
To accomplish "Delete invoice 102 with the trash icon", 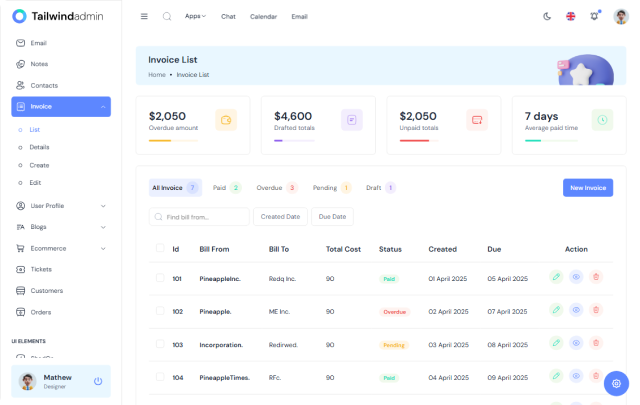I will coord(596,311).
